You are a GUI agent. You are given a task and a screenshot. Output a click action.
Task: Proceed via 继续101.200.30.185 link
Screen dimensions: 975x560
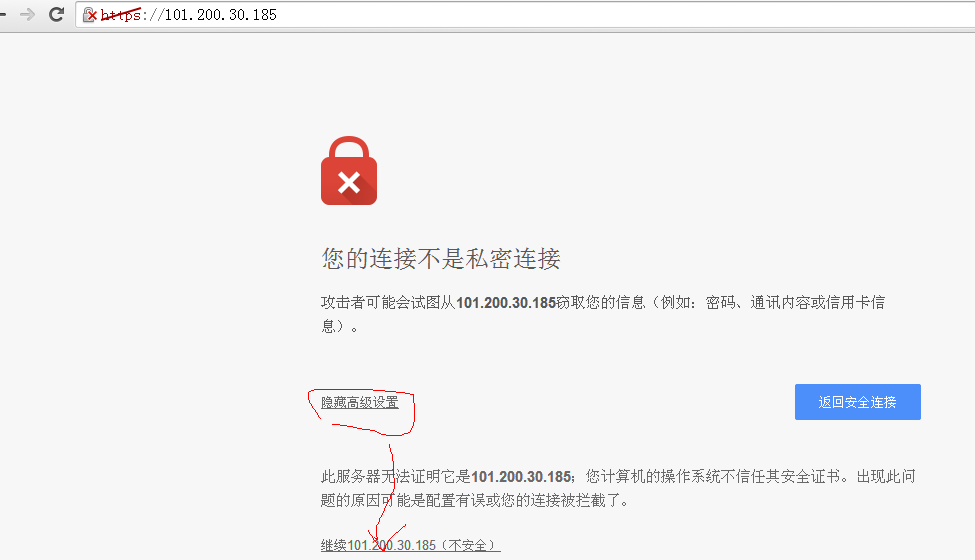point(410,545)
